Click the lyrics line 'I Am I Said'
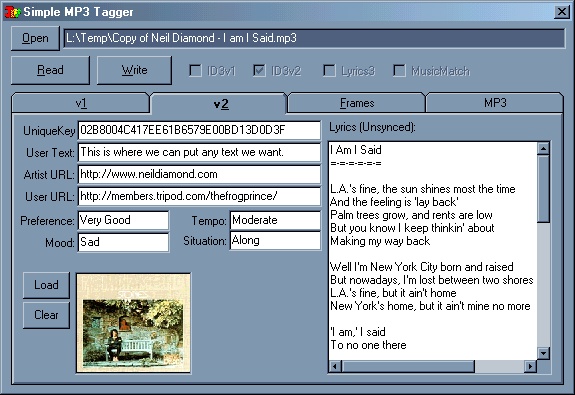Screen dimensions: 575x395 pyautogui.click(x=356, y=150)
